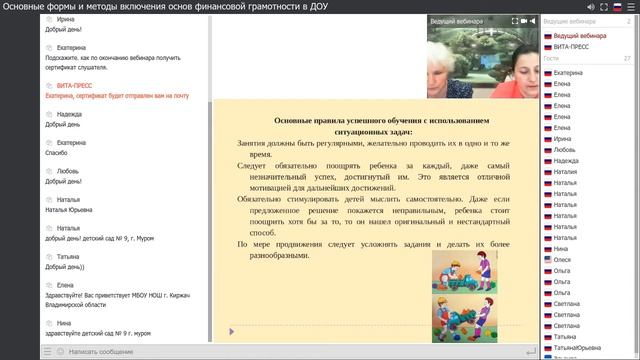Viewport: 640px width, 360px height.
Task: Select guest Ирина in the participants list
Action: coord(562,139)
